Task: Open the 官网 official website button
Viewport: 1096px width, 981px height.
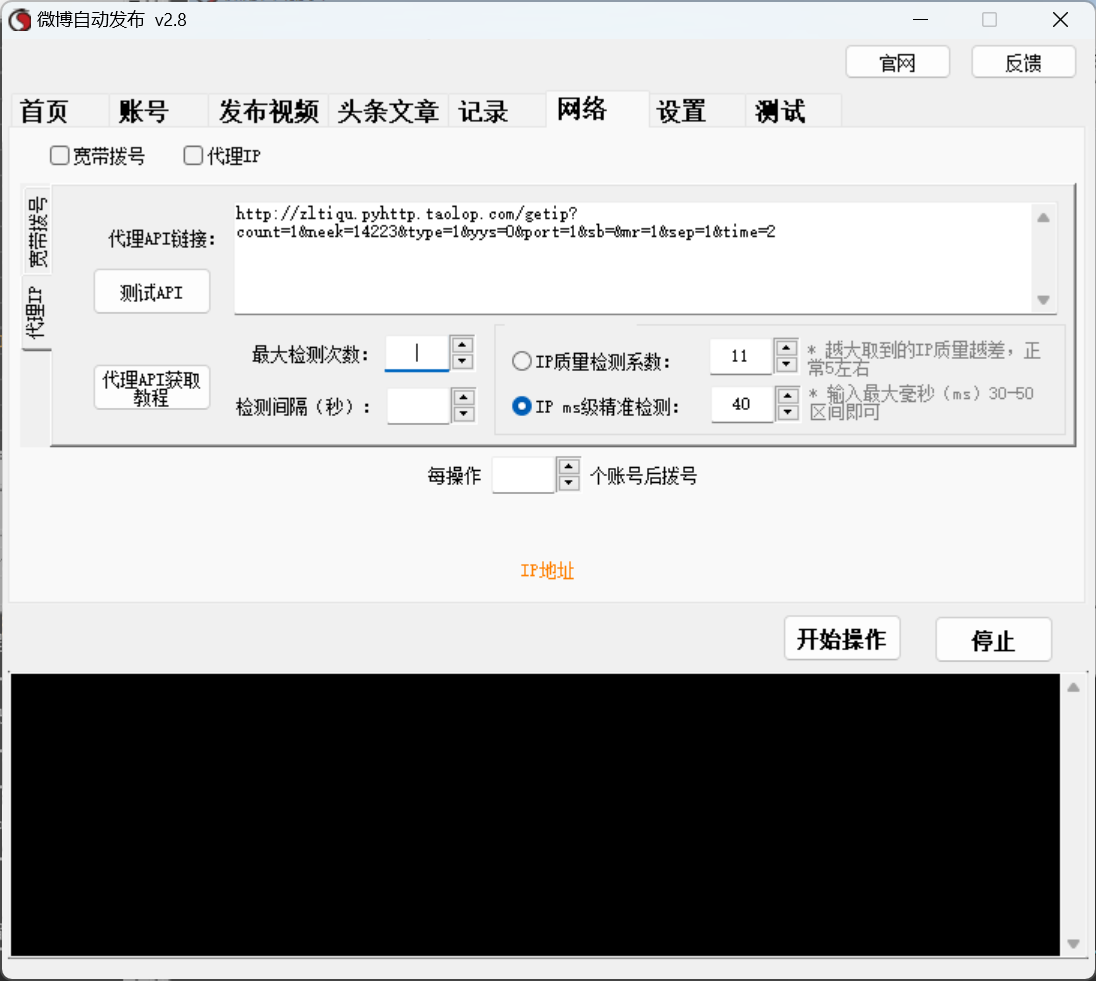Action: click(x=897, y=63)
